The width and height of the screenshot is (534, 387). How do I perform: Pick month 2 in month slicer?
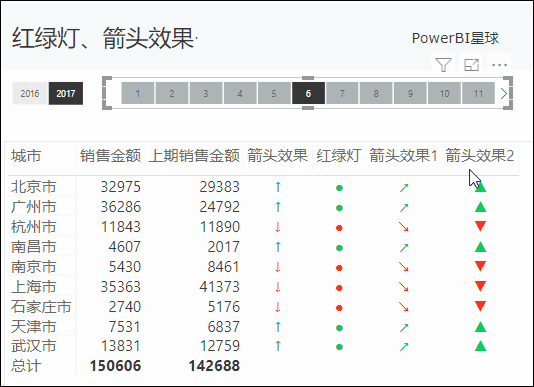tap(172, 93)
